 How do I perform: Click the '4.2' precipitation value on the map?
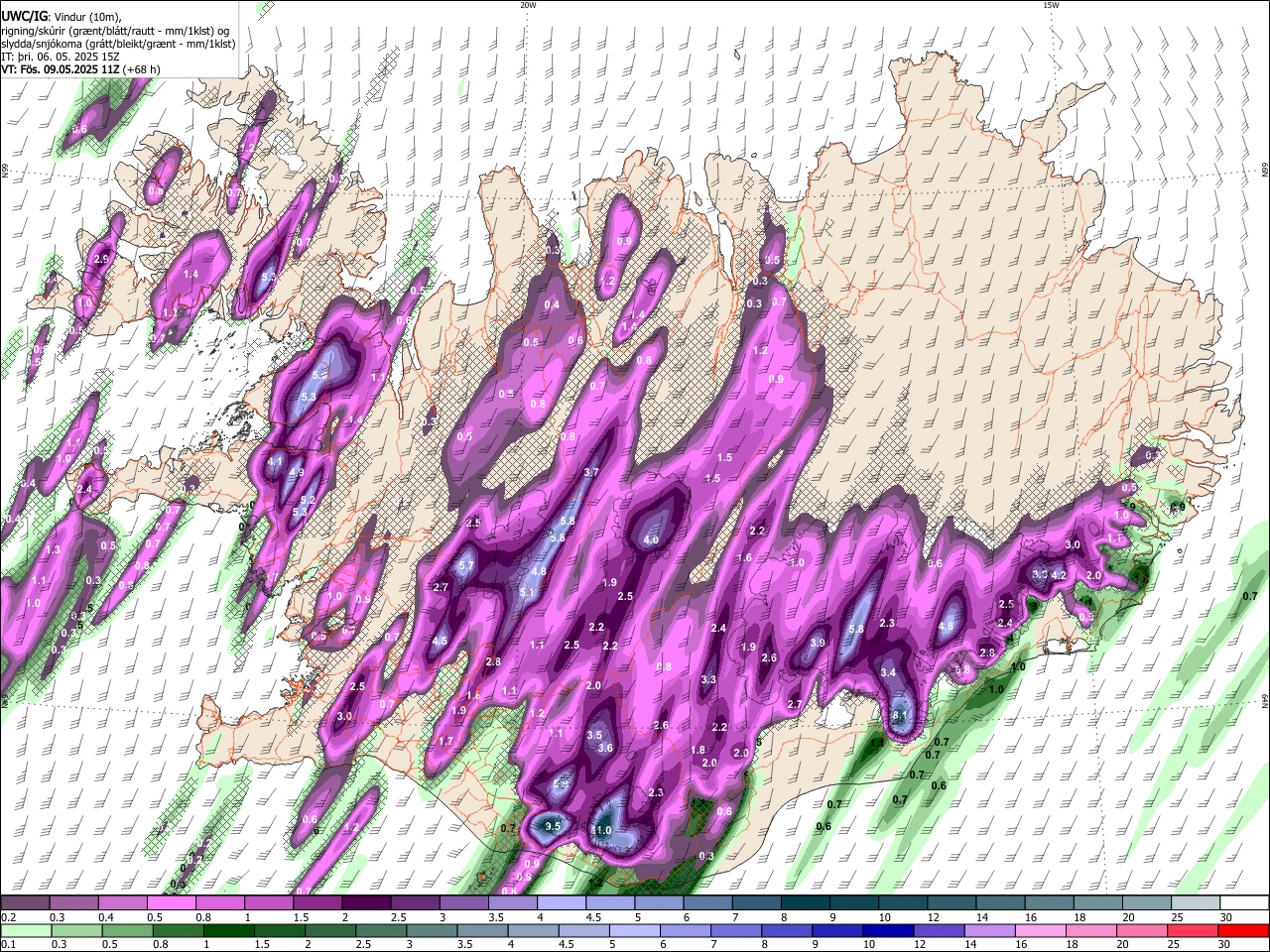click(1059, 575)
